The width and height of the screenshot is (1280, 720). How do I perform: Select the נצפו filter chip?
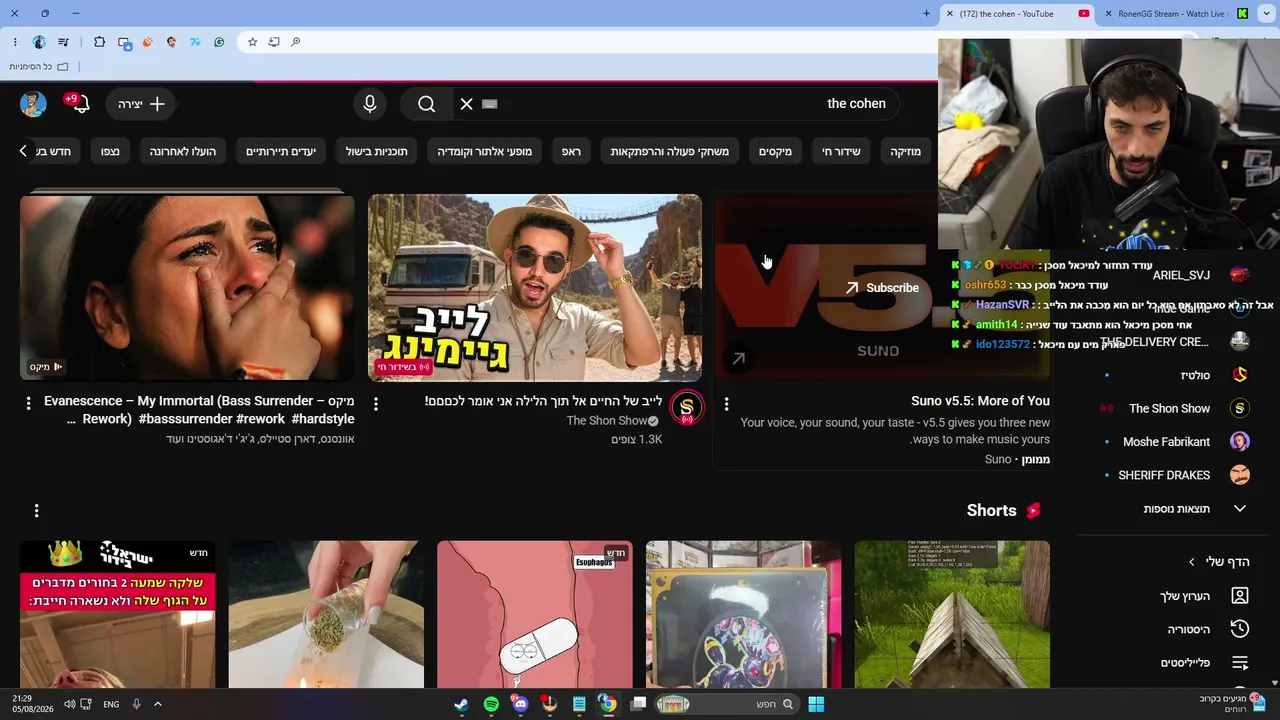[x=110, y=152]
